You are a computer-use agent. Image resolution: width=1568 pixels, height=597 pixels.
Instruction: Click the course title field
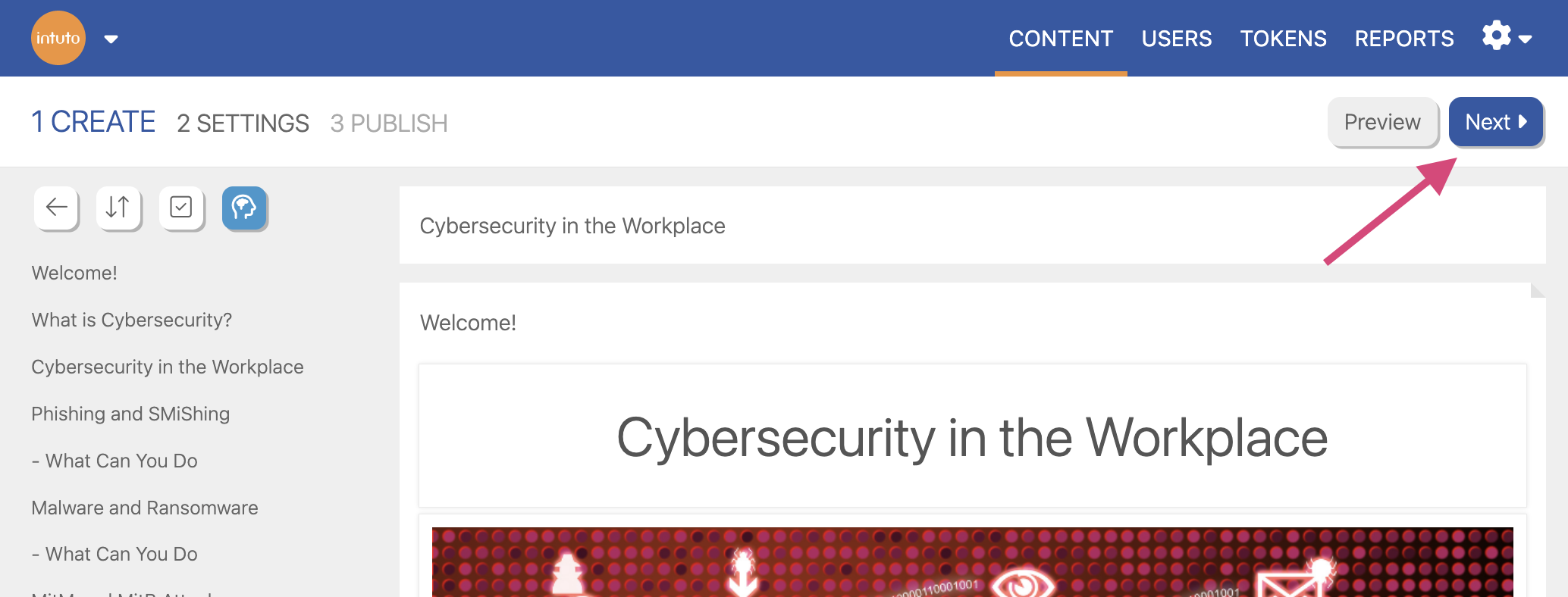971,226
